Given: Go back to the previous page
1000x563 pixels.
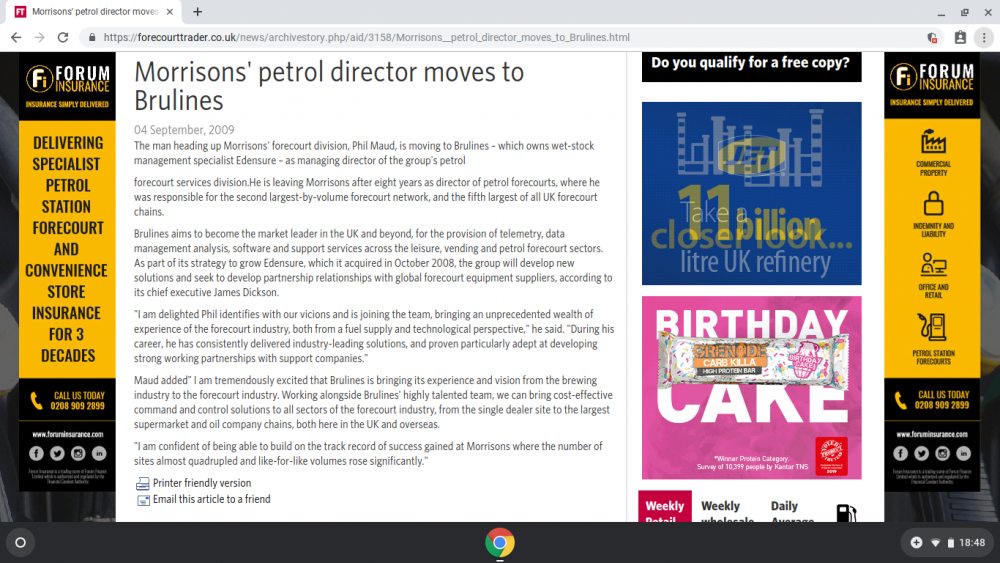Looking at the screenshot, I should pos(16,38).
